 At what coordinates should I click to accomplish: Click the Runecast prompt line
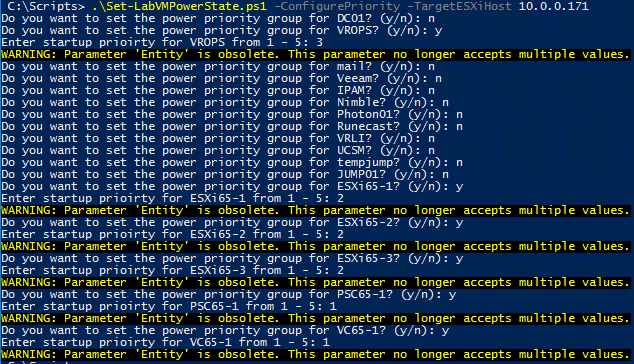[x=232, y=127]
